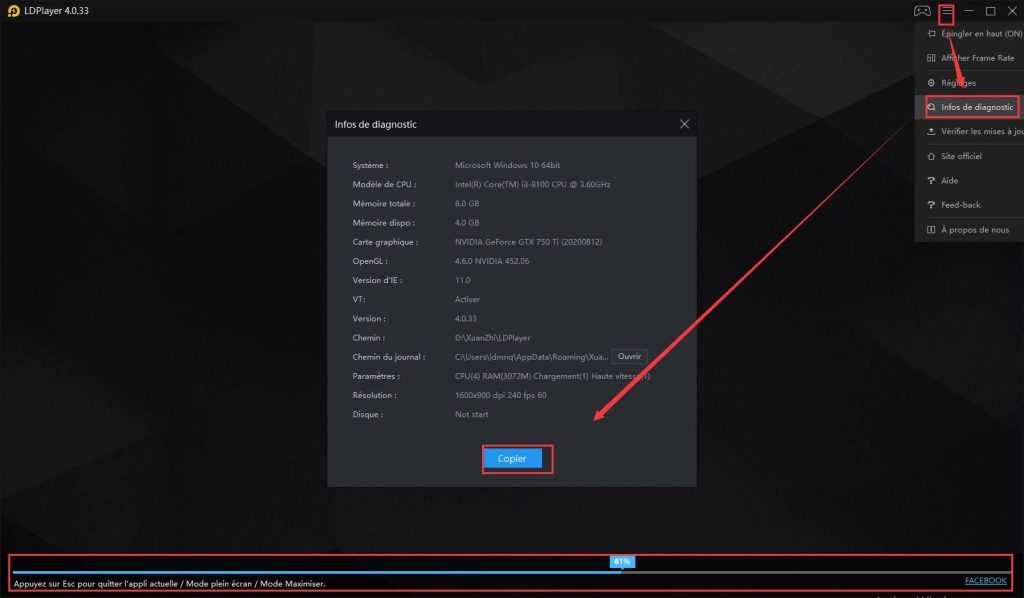This screenshot has width=1024, height=598.
Task: Close the Infos de diagnostic dialog
Action: (x=684, y=124)
